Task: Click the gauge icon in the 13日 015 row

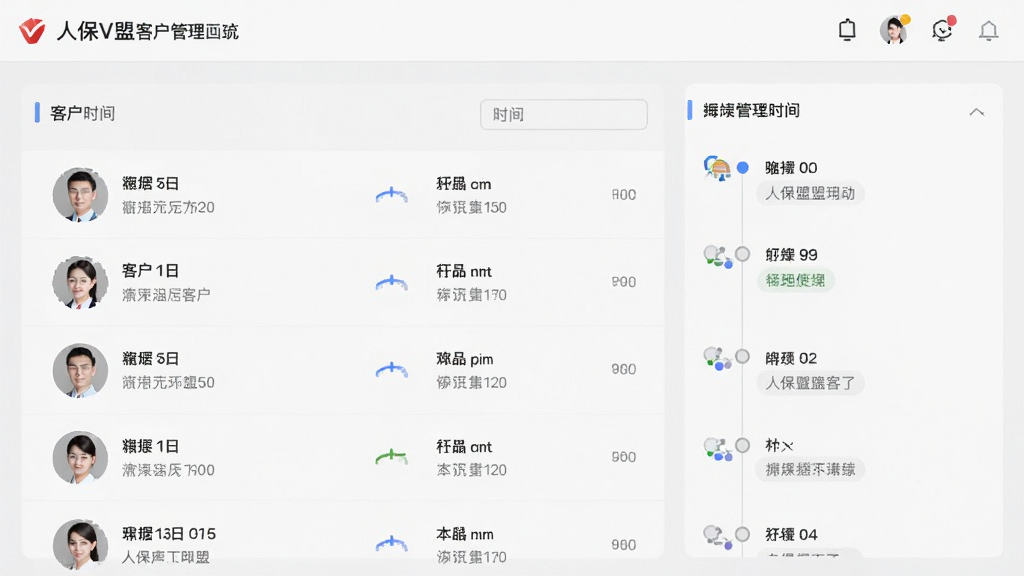Action: 392,544
